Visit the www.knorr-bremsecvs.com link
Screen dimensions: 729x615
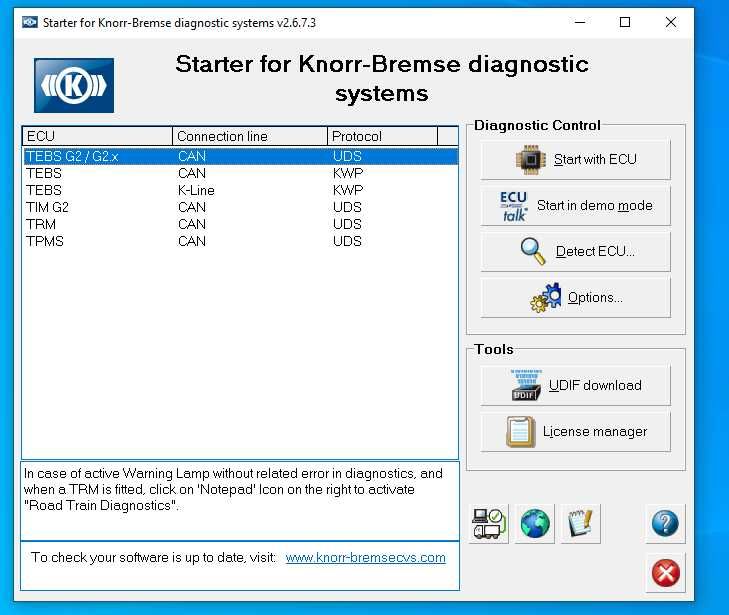tap(365, 557)
